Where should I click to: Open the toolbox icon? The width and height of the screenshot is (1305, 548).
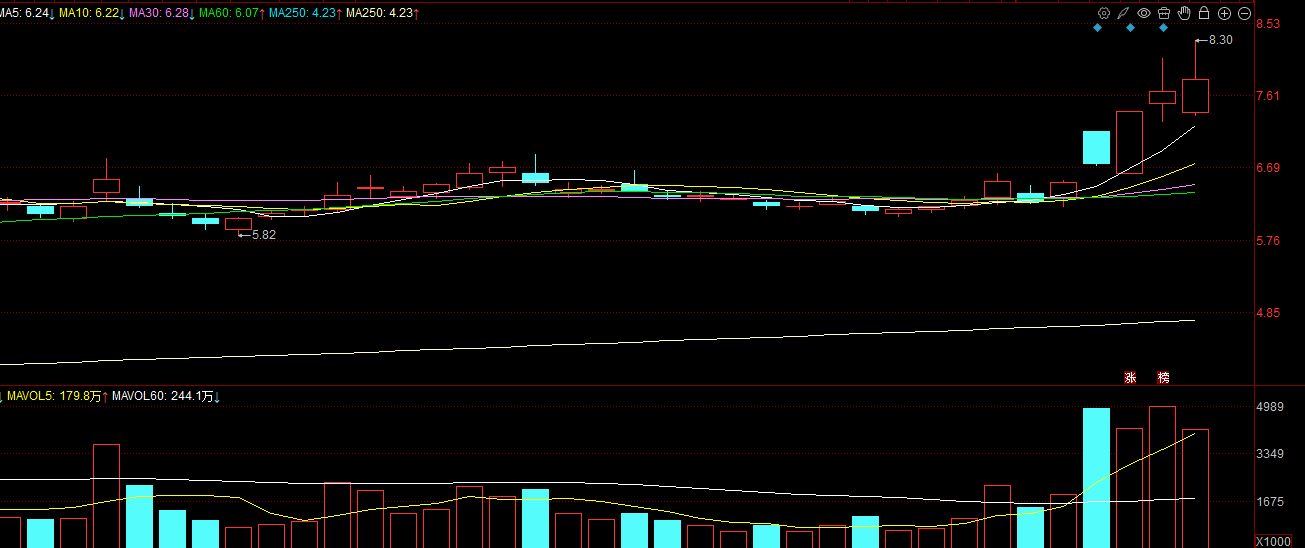coord(1164,13)
